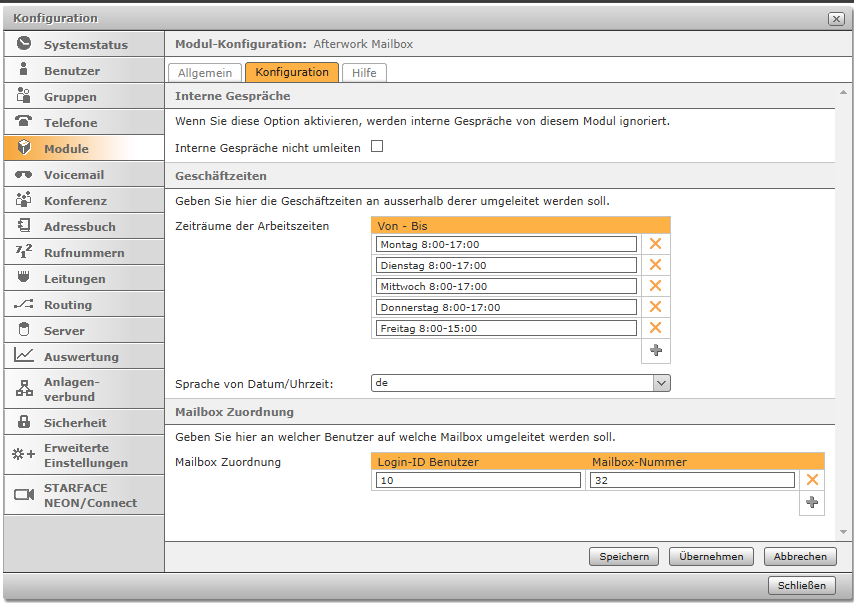Enable Interne Gespräche nicht umleiten checkbox
Screen dimensions: 854x603
point(377,147)
